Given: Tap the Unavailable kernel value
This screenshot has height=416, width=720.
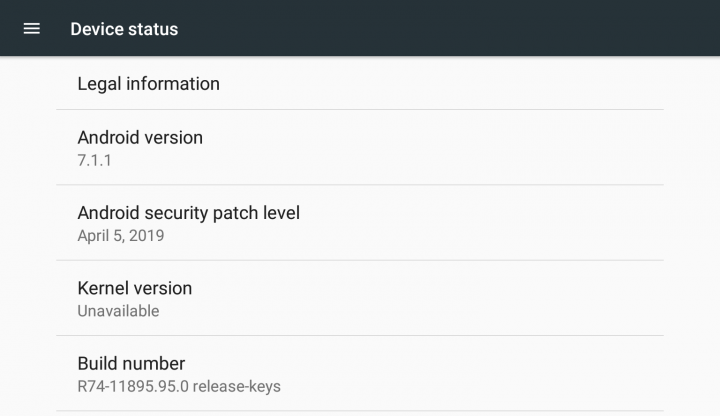Looking at the screenshot, I should click(x=118, y=311).
